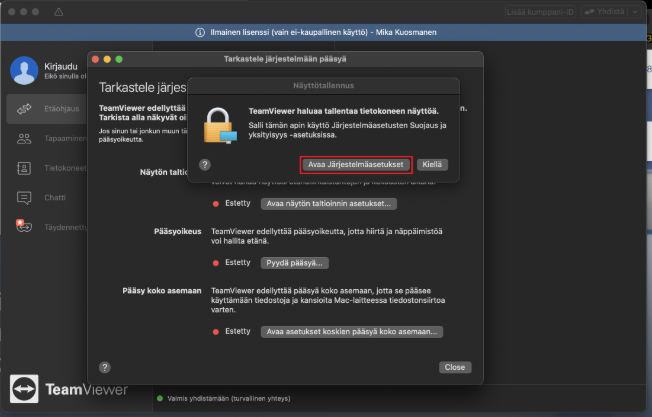Click Avaa näytön taltioinnin asetukset button
652x417 pixels.
(329, 203)
